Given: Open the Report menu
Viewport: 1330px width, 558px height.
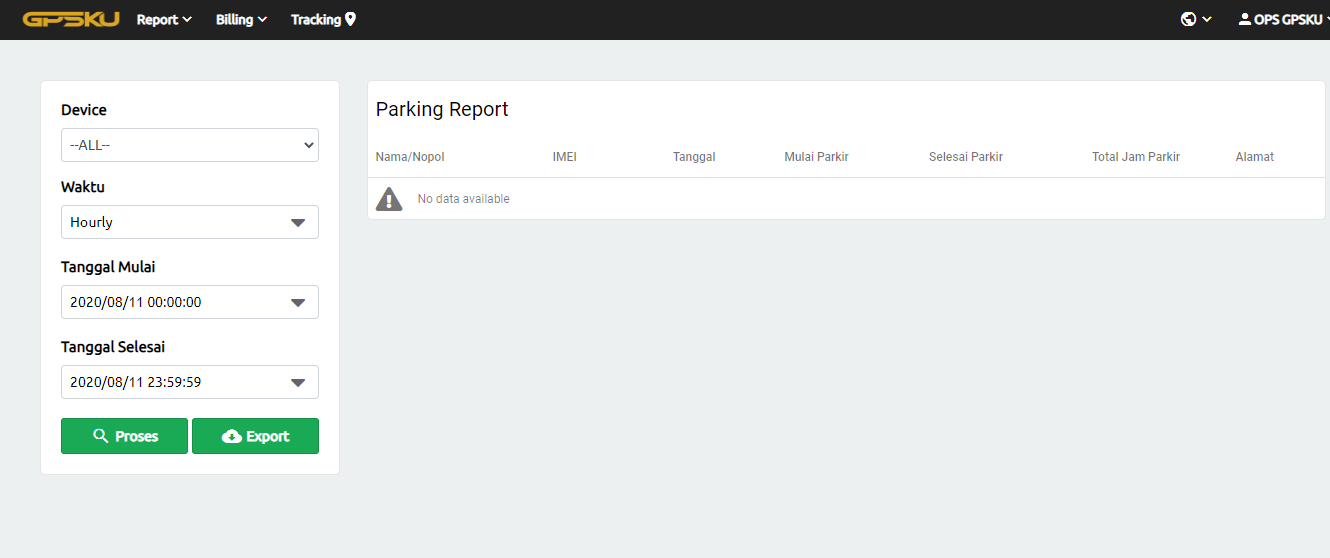Looking at the screenshot, I should point(164,19).
